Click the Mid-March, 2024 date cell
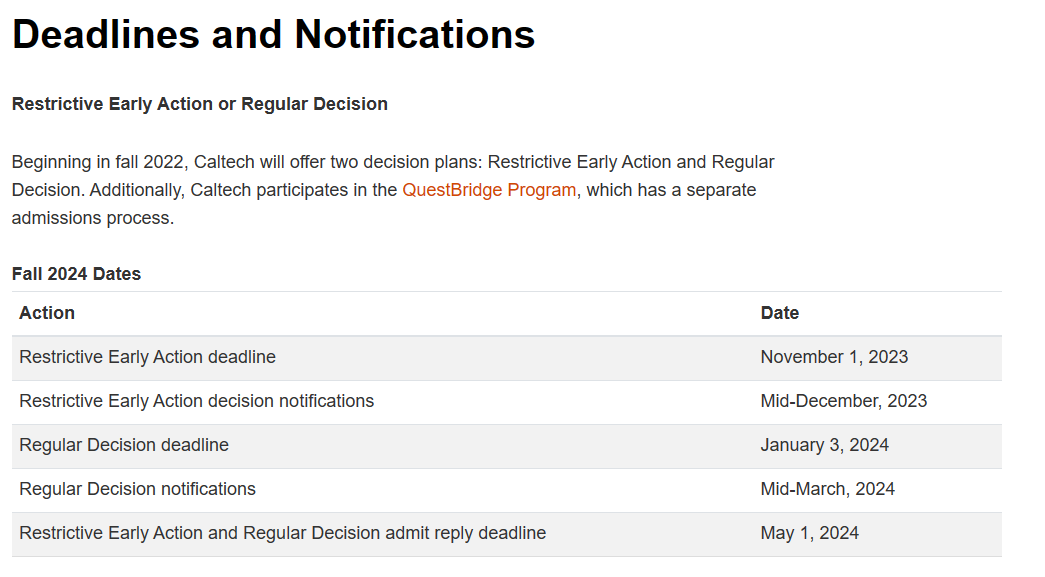 point(828,489)
